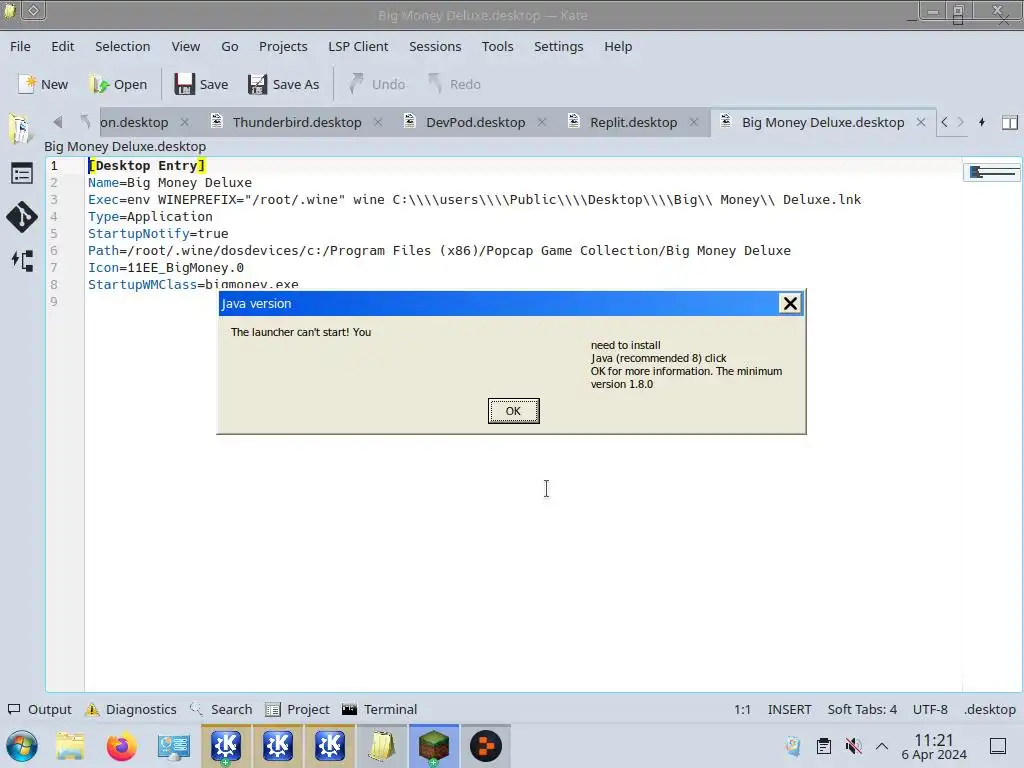Switch to the Replit.desktop tab
The image size is (1024, 768).
(633, 122)
